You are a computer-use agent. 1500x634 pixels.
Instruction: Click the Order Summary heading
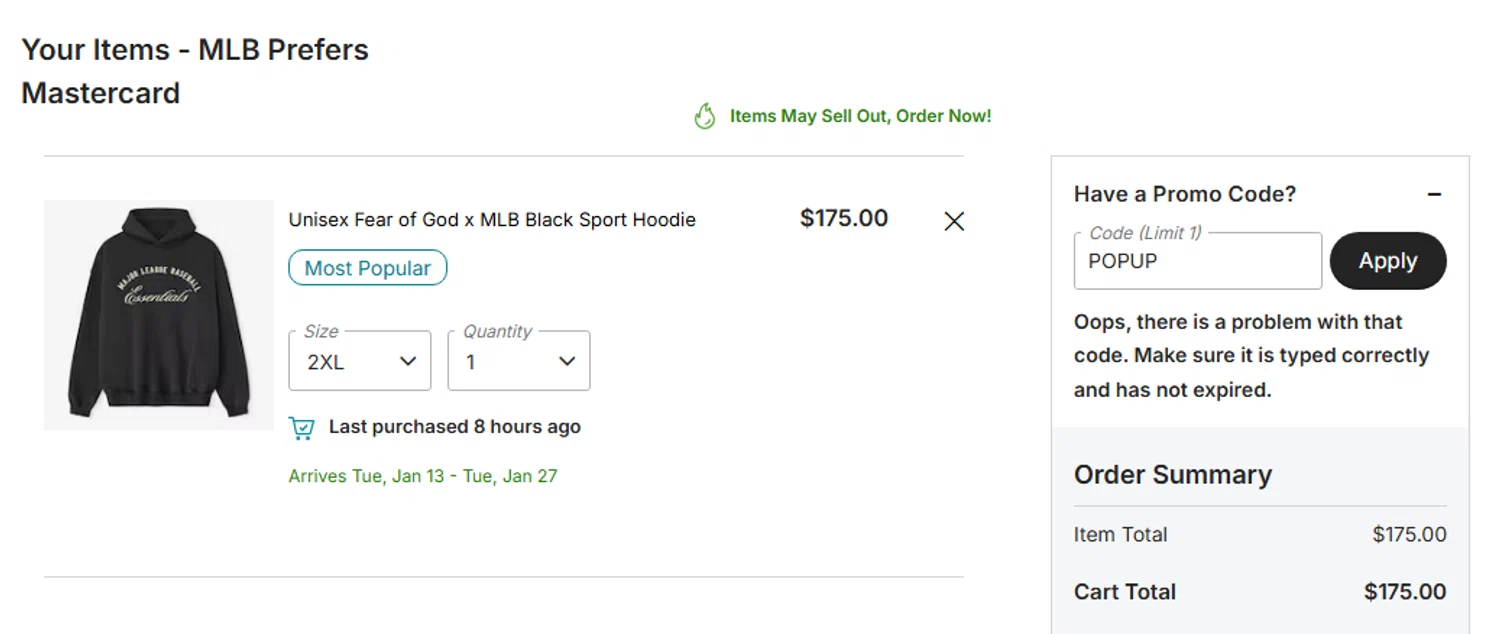tap(1172, 475)
